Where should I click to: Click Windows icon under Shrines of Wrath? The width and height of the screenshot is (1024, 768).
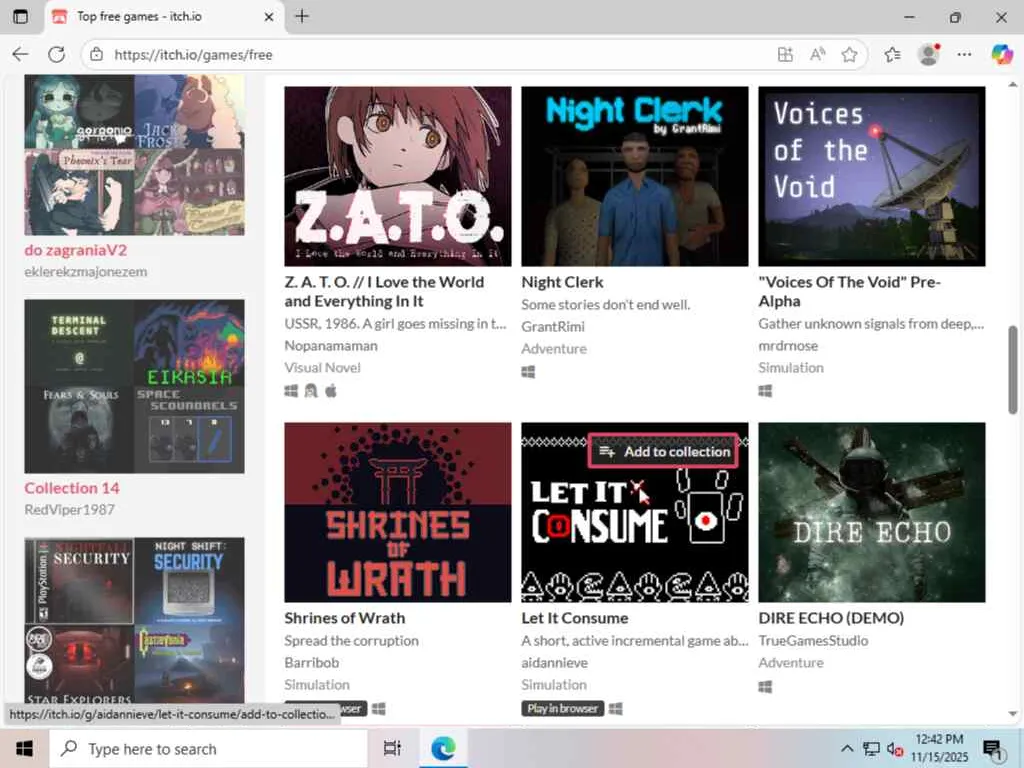(379, 709)
